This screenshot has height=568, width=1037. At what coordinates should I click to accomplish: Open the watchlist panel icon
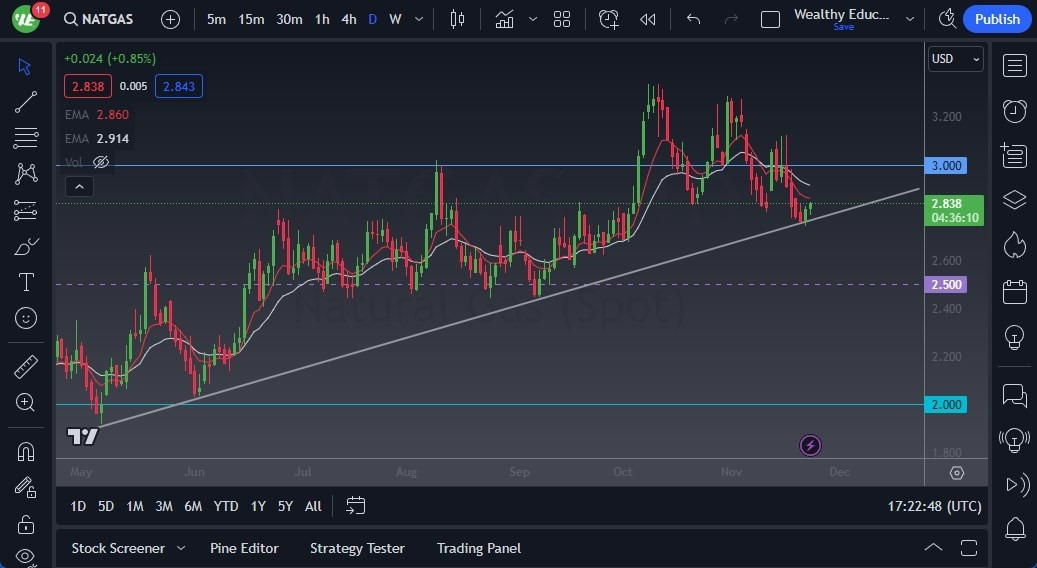1015,66
